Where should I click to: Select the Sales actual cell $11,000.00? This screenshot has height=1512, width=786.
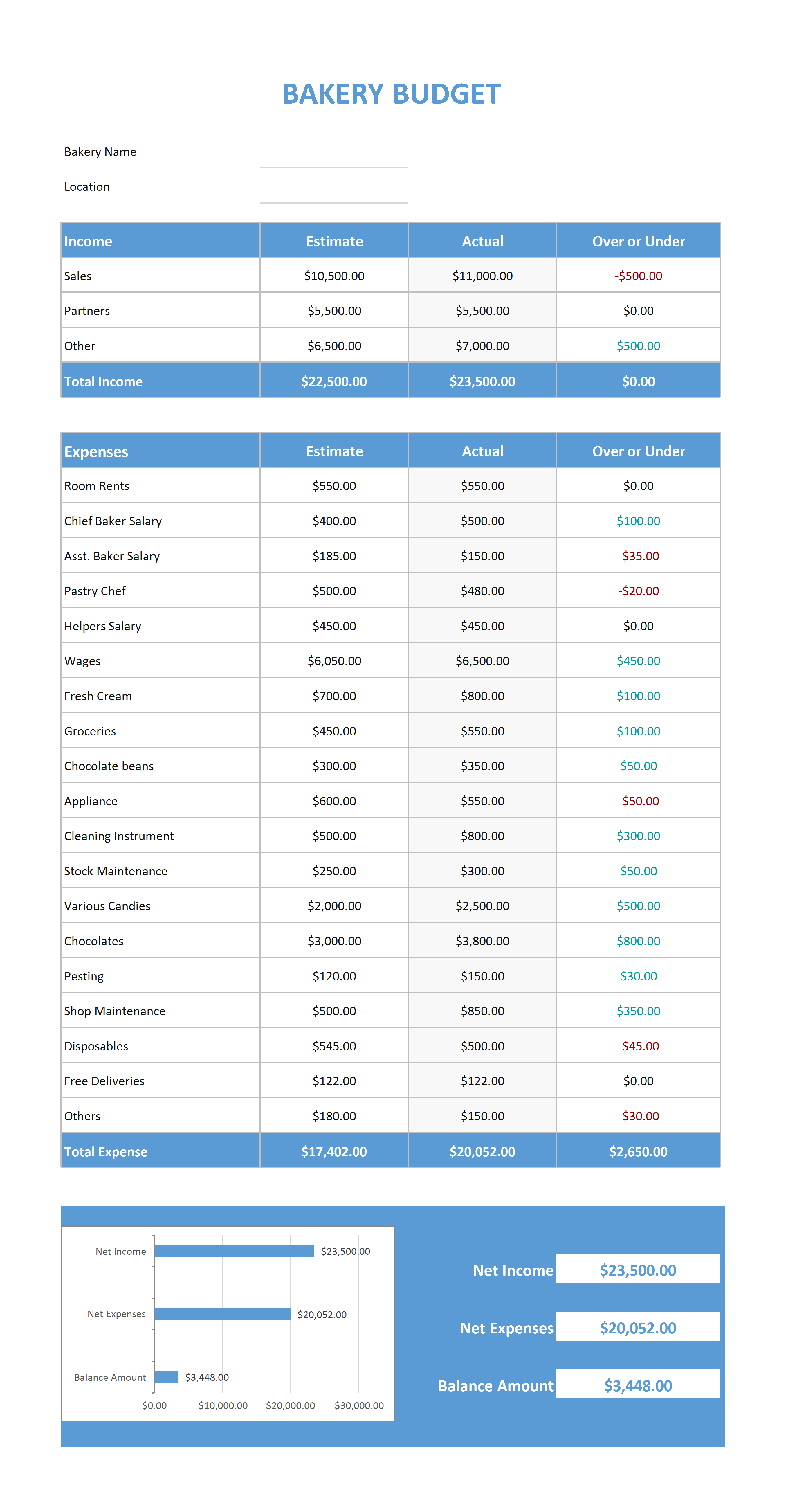click(x=482, y=275)
